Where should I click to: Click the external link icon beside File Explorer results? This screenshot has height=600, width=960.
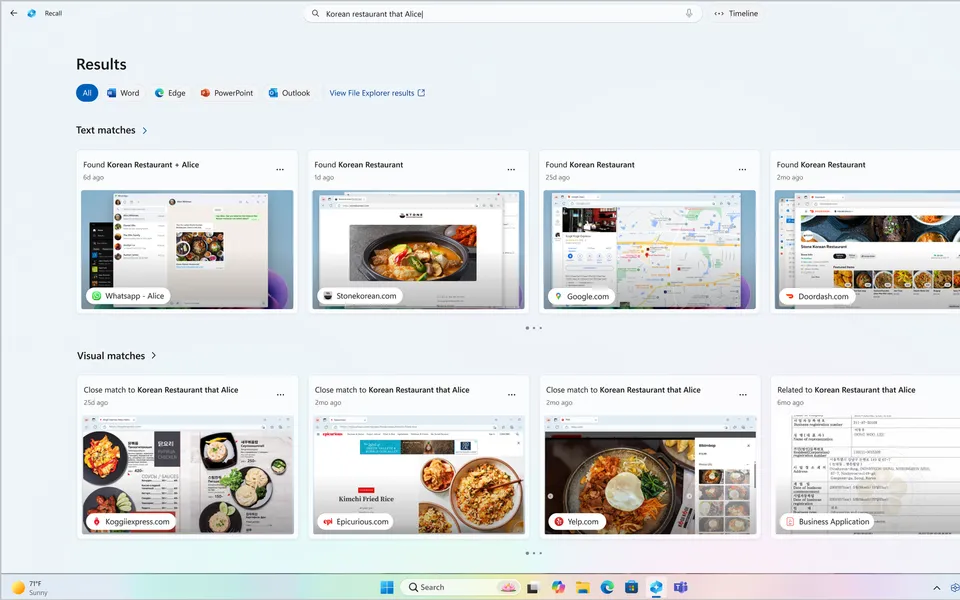pos(421,93)
